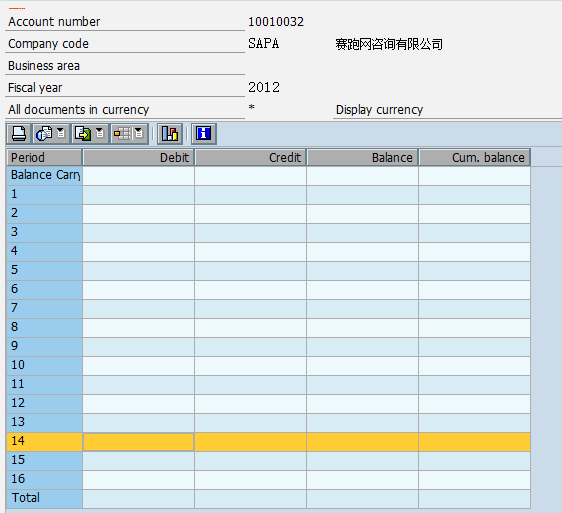Click the Select Layout grid icon
562x513 pixels.
click(122, 134)
